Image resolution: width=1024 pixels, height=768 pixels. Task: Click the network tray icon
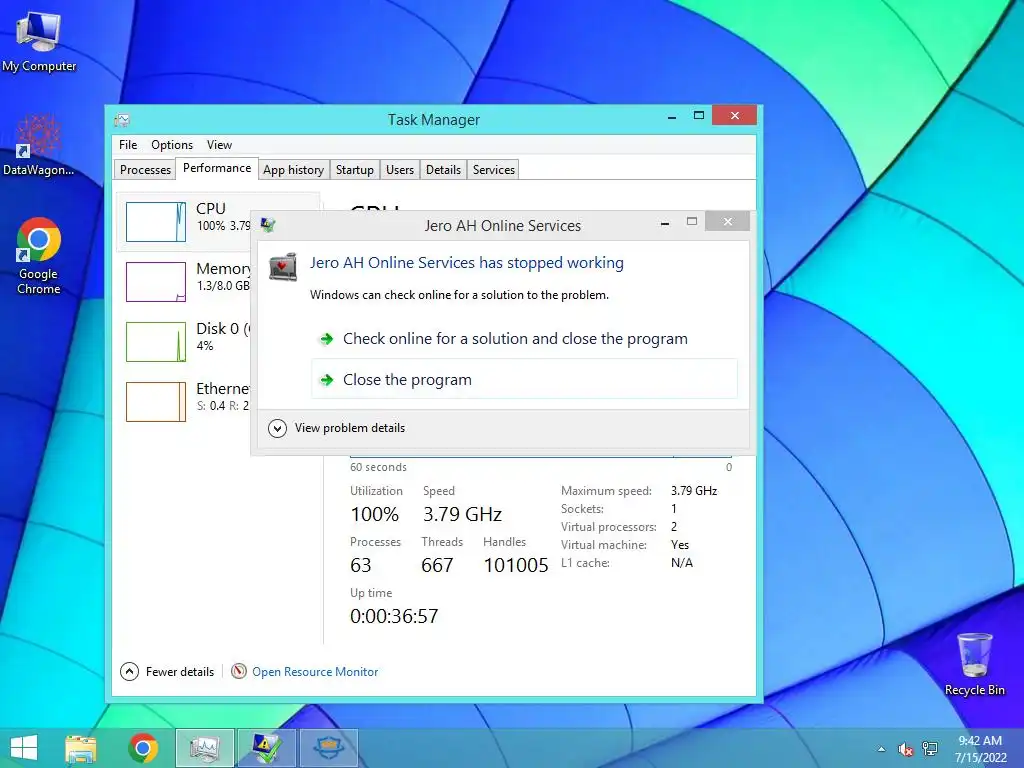pos(930,749)
